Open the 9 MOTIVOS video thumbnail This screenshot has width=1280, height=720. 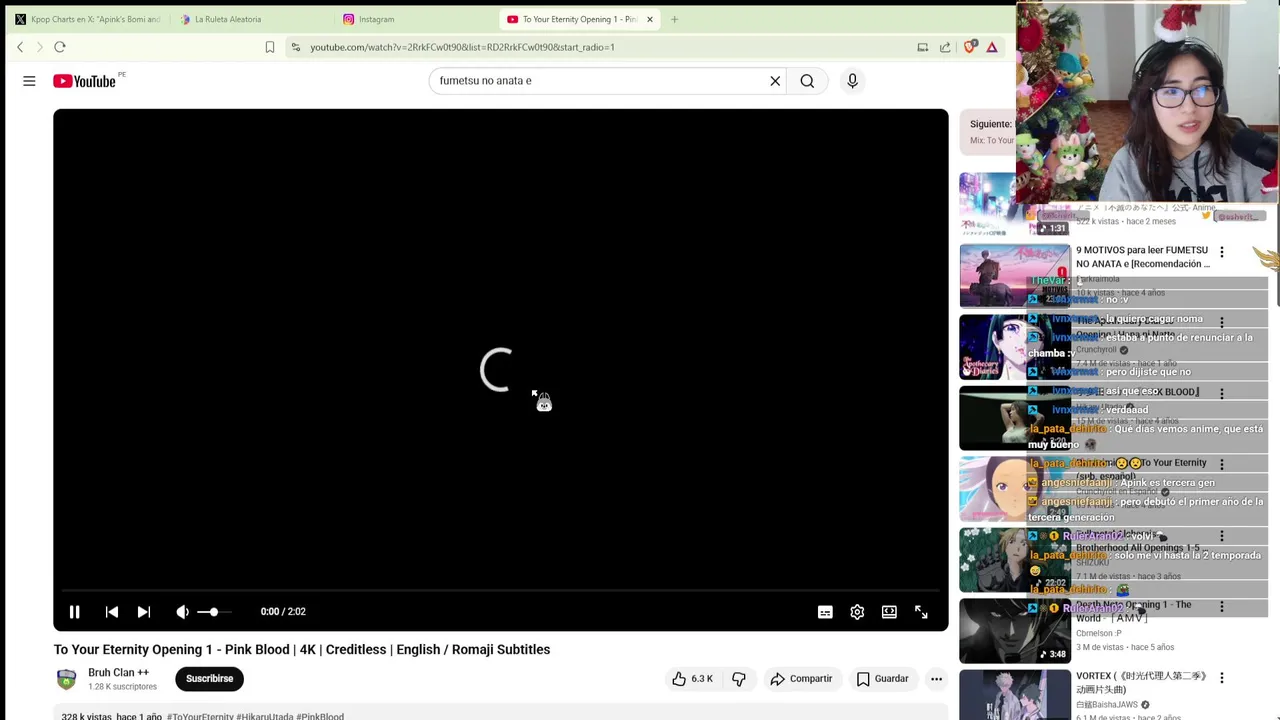[x=1015, y=276]
